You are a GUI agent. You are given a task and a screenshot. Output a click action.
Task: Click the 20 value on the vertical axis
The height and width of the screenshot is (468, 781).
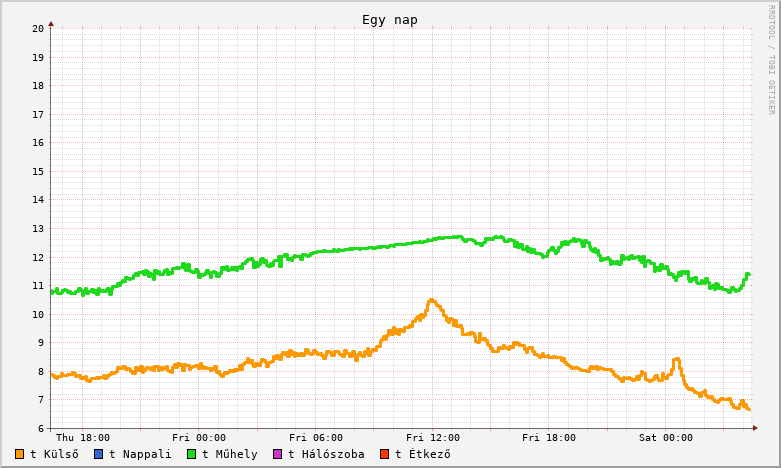point(38,28)
